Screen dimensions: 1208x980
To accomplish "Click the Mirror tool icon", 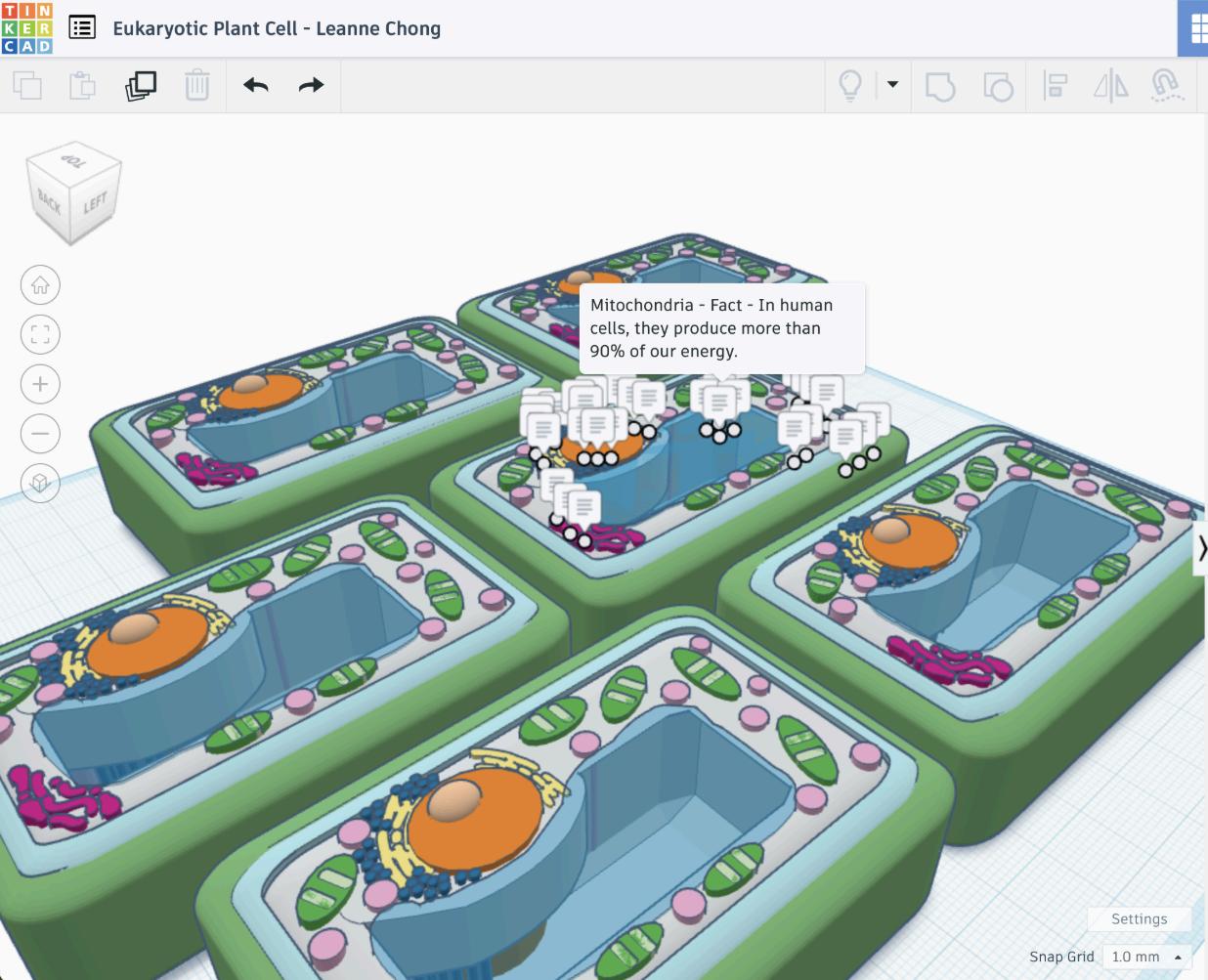I will click(x=1110, y=85).
